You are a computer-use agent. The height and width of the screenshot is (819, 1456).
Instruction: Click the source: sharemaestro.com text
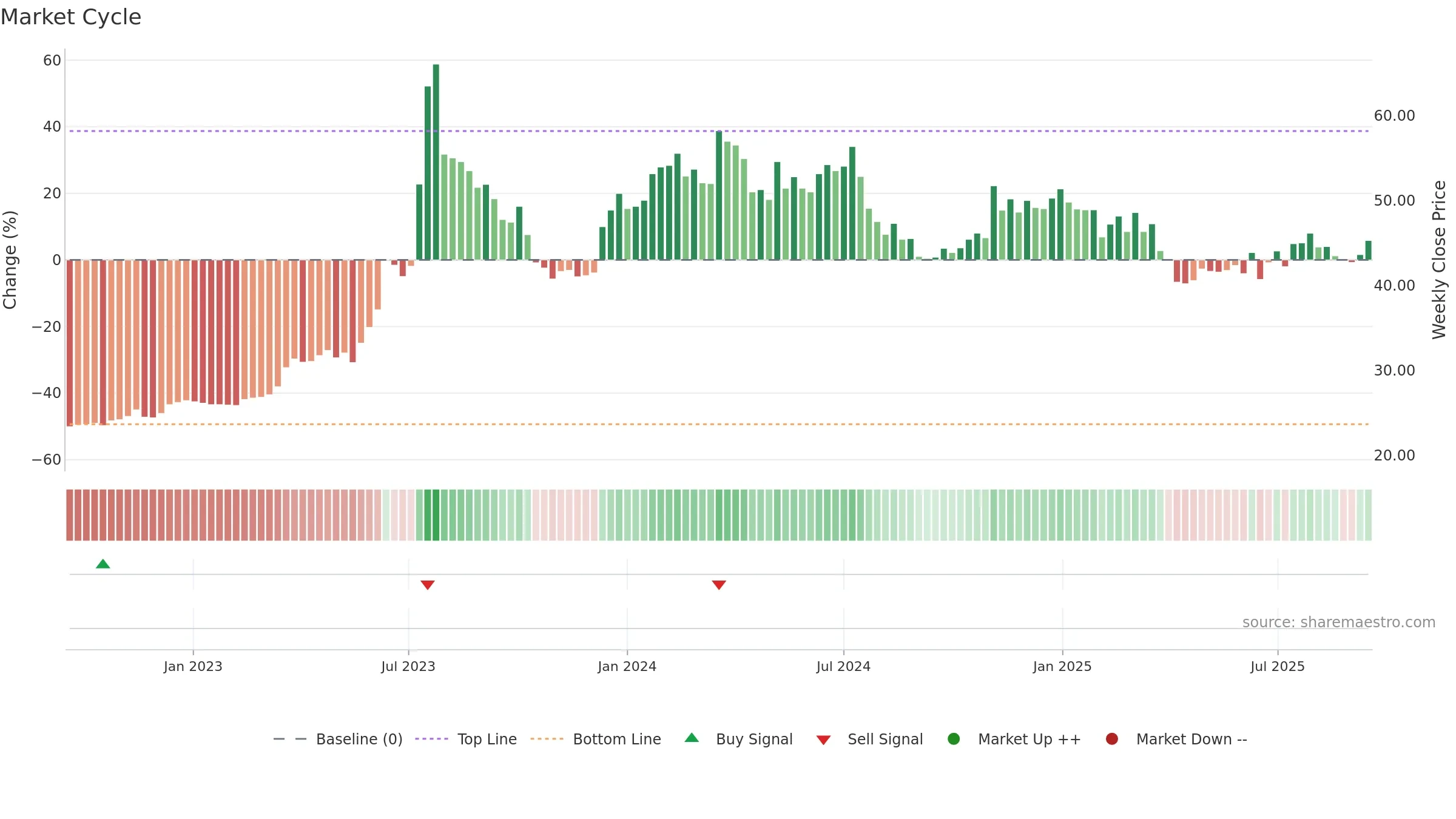[x=1339, y=622]
